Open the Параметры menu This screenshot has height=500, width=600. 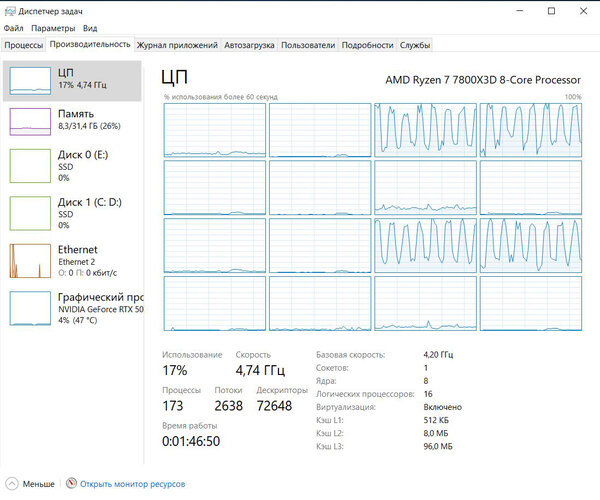coord(53,28)
